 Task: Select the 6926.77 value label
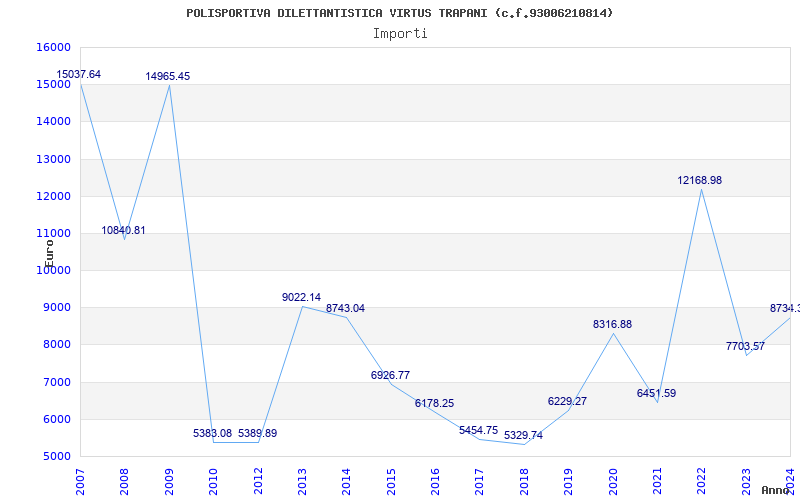[x=390, y=376]
